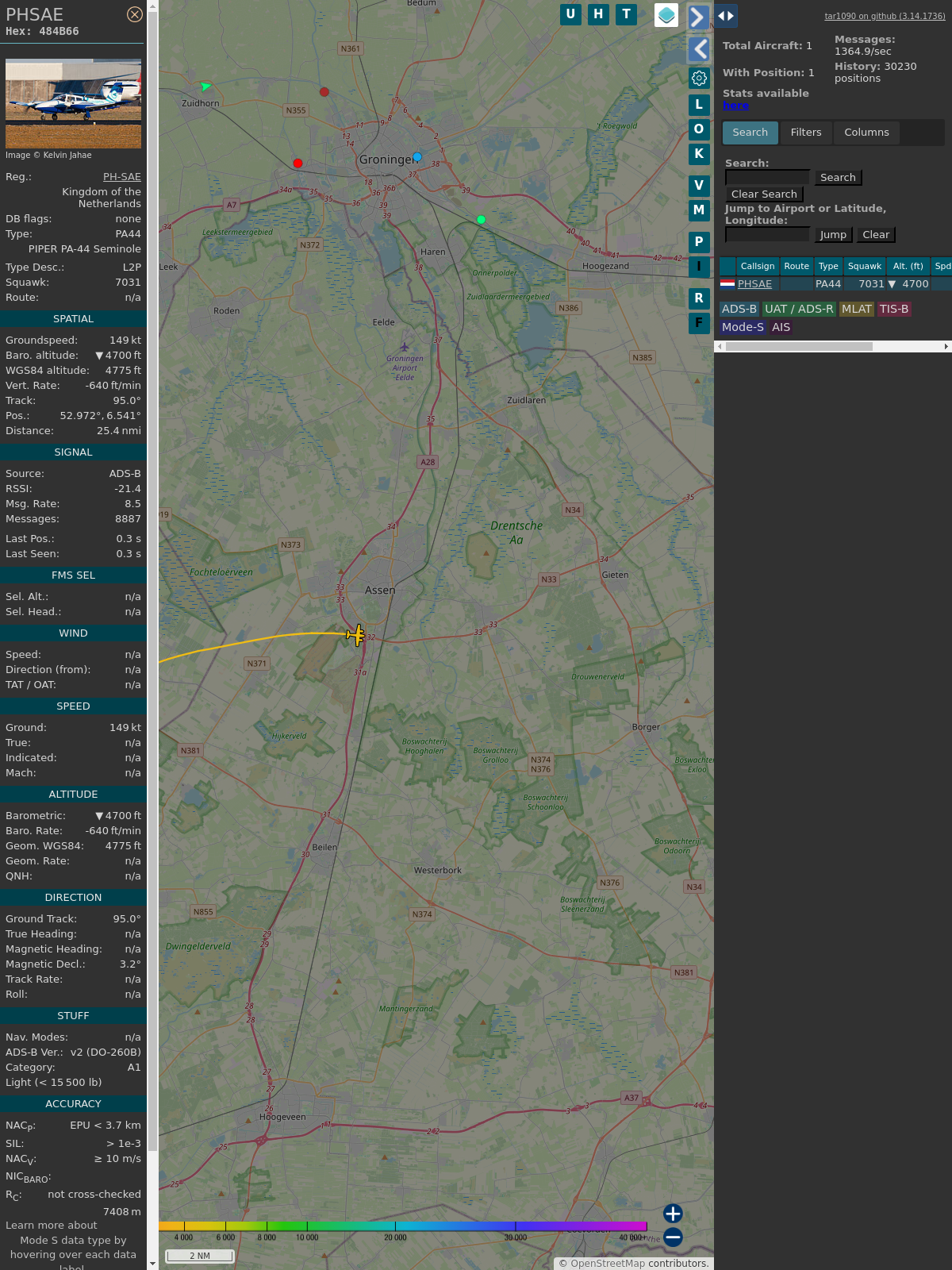
Task: Select the PHSAE callsign in table
Action: 754,284
